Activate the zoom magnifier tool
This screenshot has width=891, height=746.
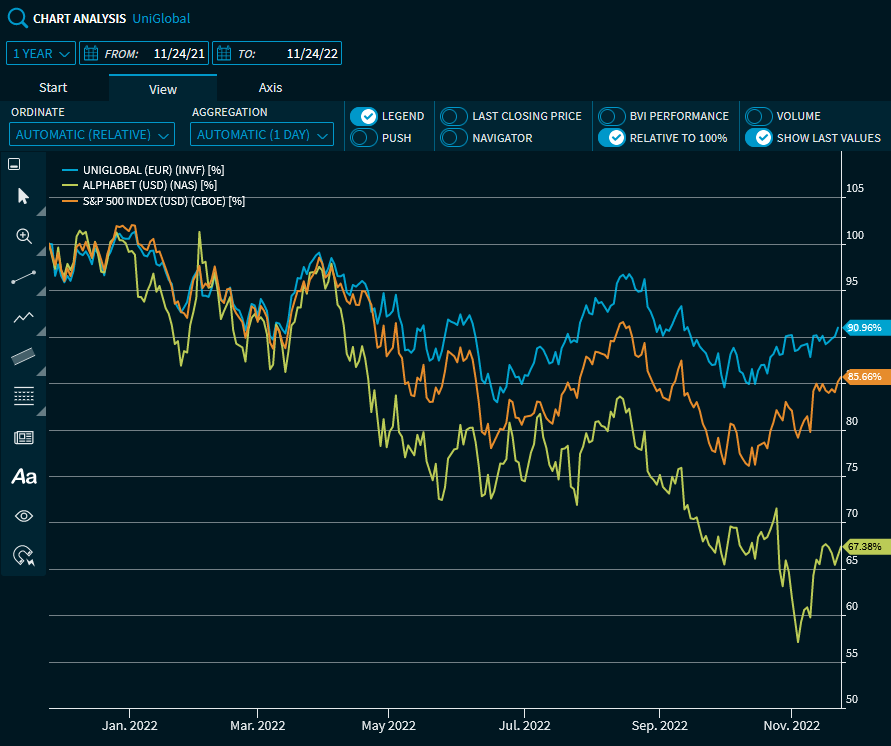(x=24, y=236)
